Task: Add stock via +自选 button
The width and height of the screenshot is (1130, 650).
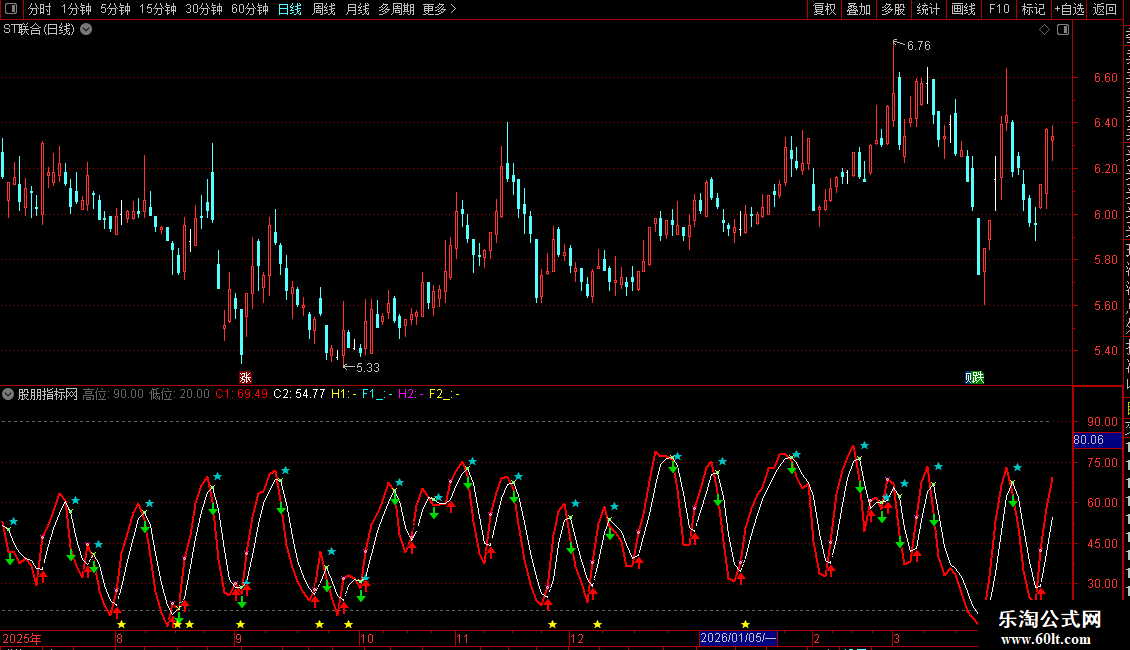Action: (1069, 9)
